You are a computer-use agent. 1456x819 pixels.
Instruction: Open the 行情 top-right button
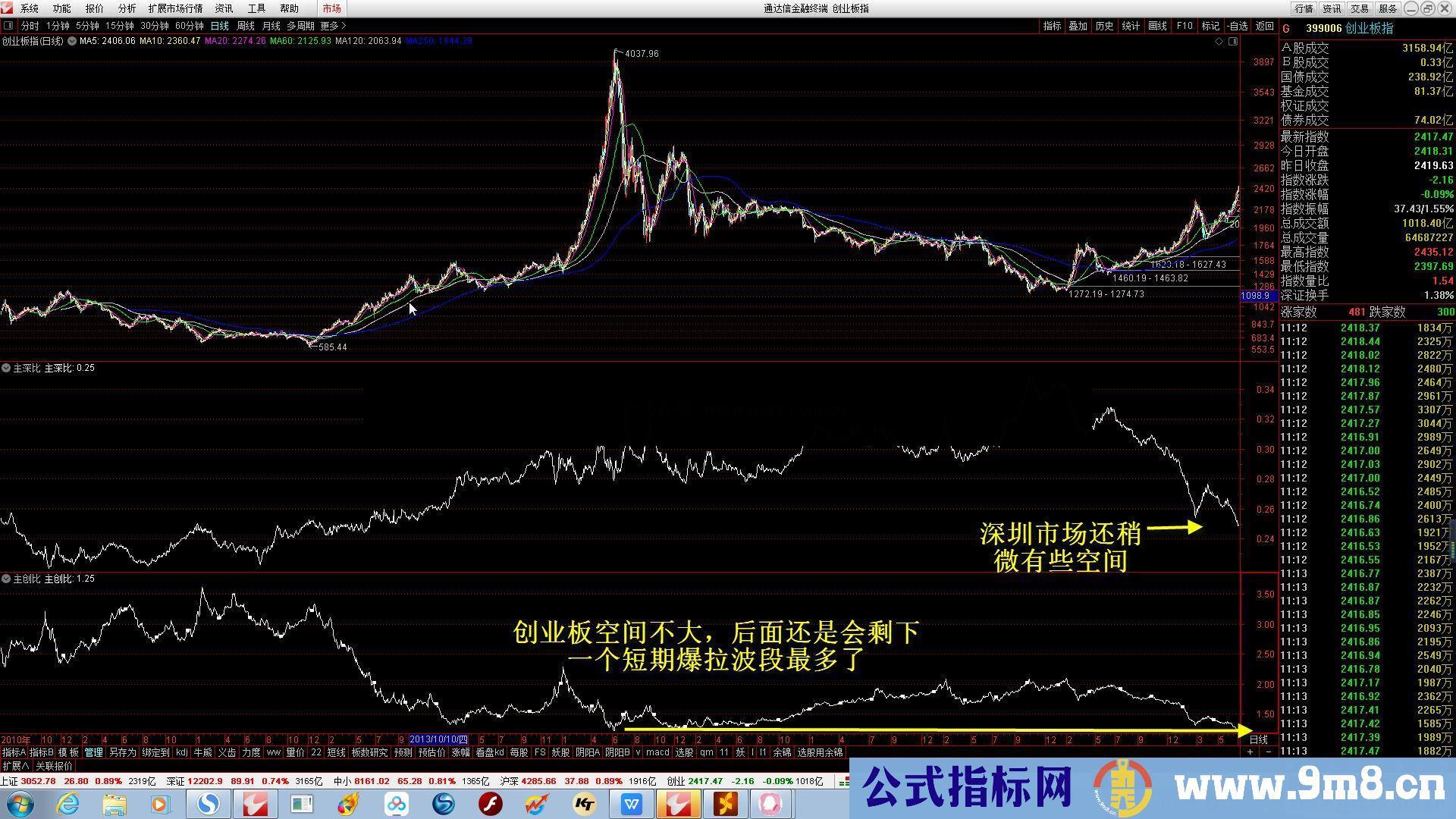coord(1304,8)
